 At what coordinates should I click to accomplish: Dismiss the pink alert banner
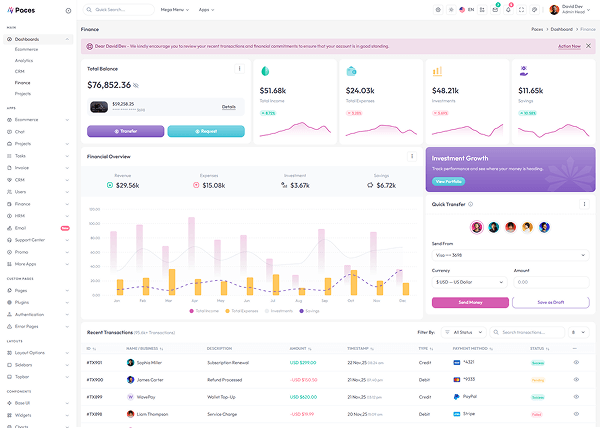click(588, 46)
